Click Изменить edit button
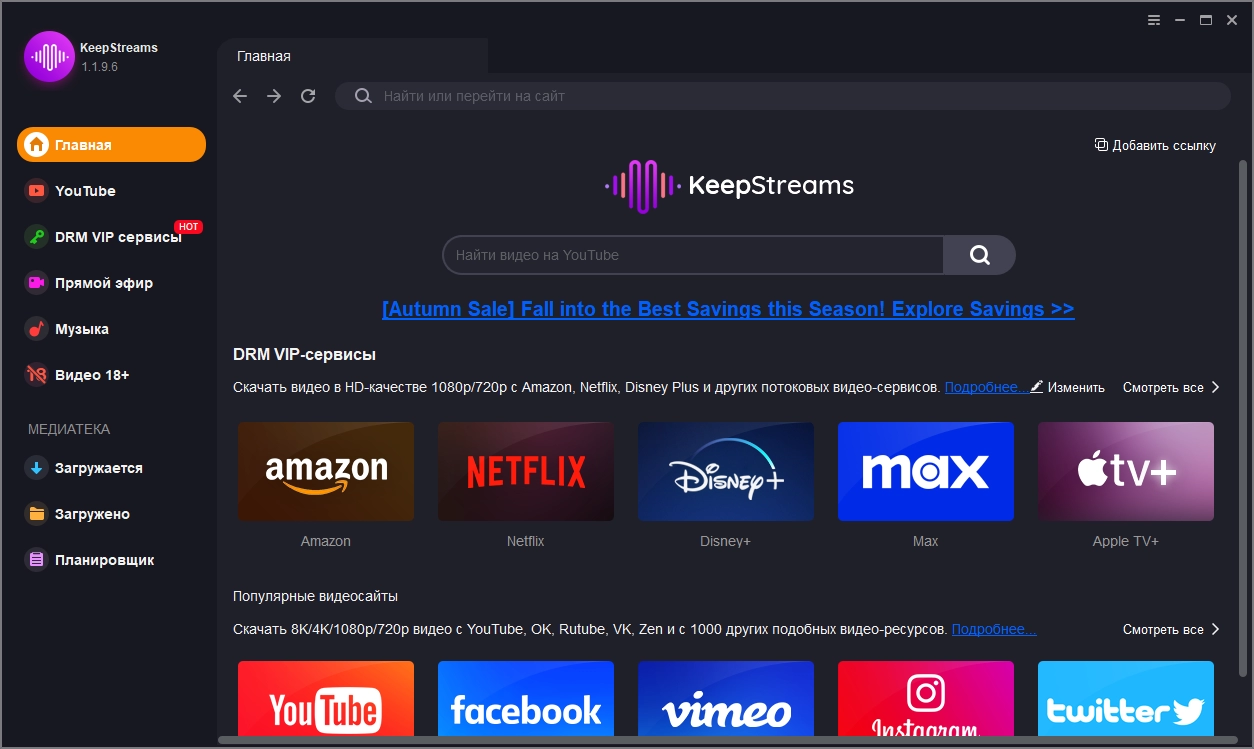The image size is (1254, 749). click(1067, 387)
